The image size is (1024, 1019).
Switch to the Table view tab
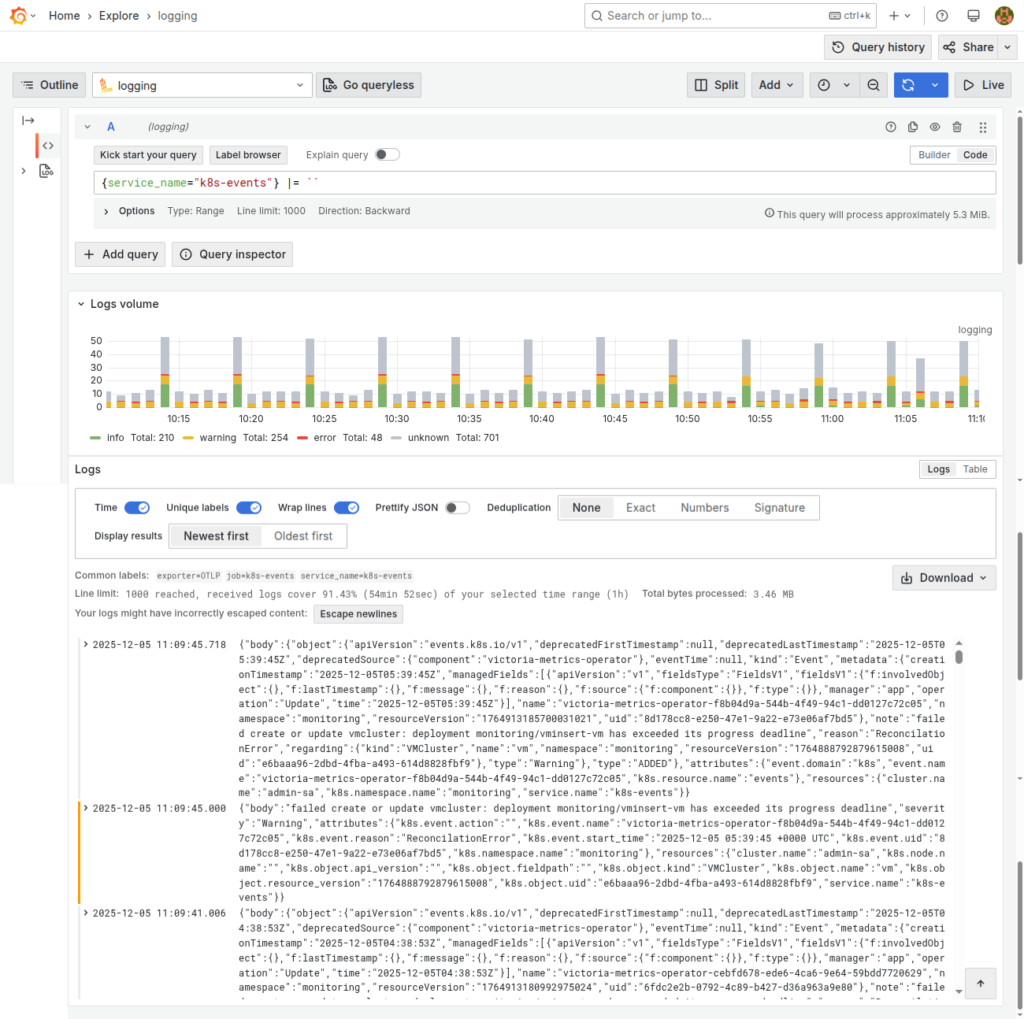click(975, 469)
